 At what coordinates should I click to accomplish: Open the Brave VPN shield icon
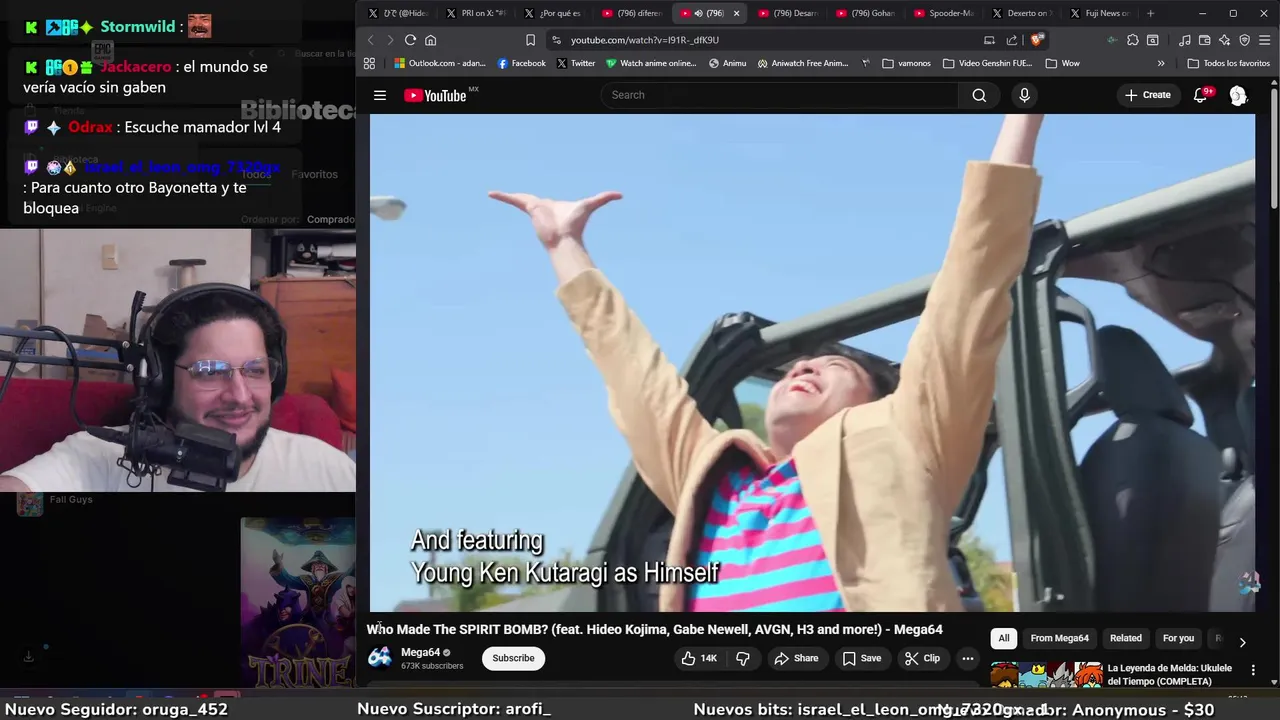(1245, 40)
